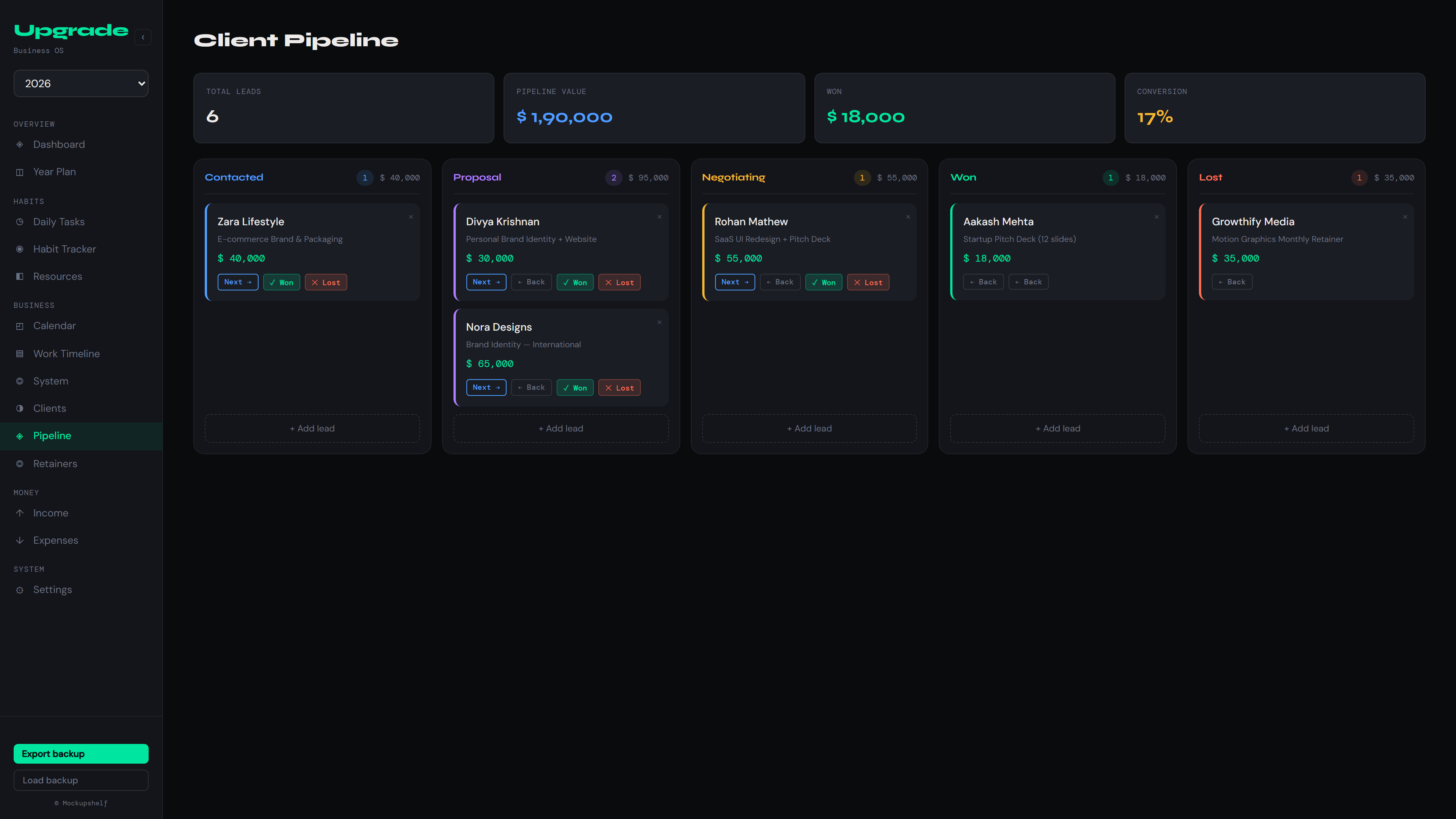Collapse the sidebar with the chevron button

(143, 37)
